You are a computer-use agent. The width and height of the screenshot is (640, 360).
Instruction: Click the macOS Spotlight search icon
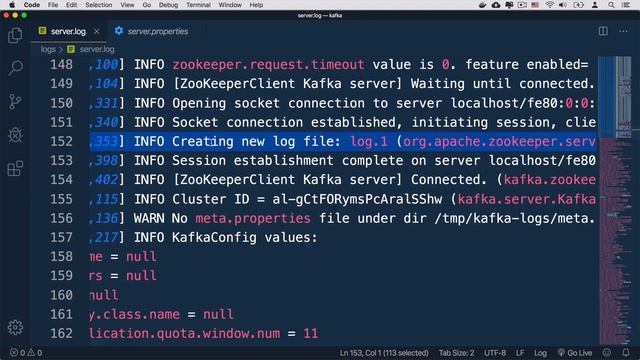tap(611, 5)
